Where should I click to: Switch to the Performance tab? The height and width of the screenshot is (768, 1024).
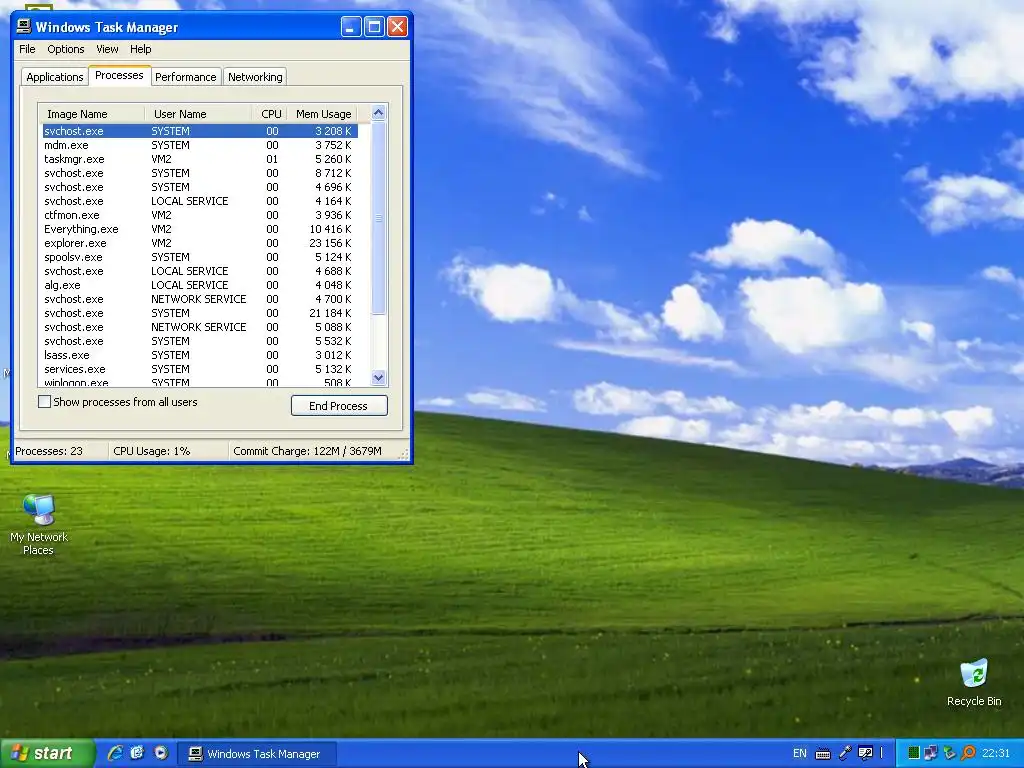coord(185,77)
